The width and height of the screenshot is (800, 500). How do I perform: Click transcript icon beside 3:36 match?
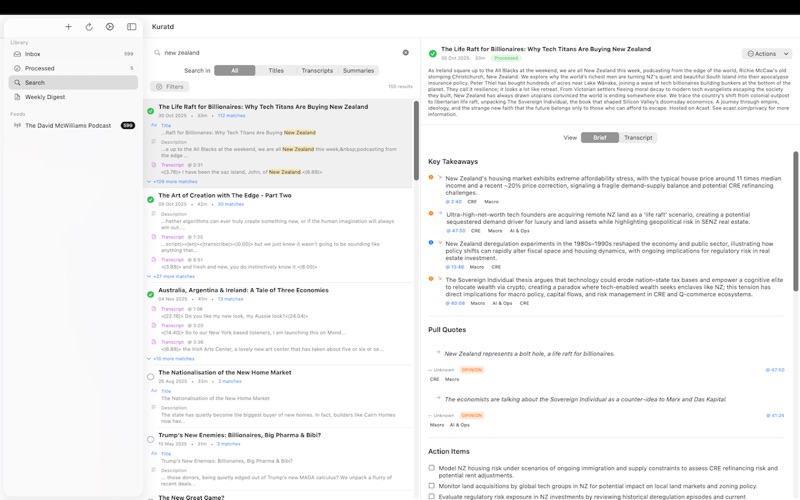[154, 342]
